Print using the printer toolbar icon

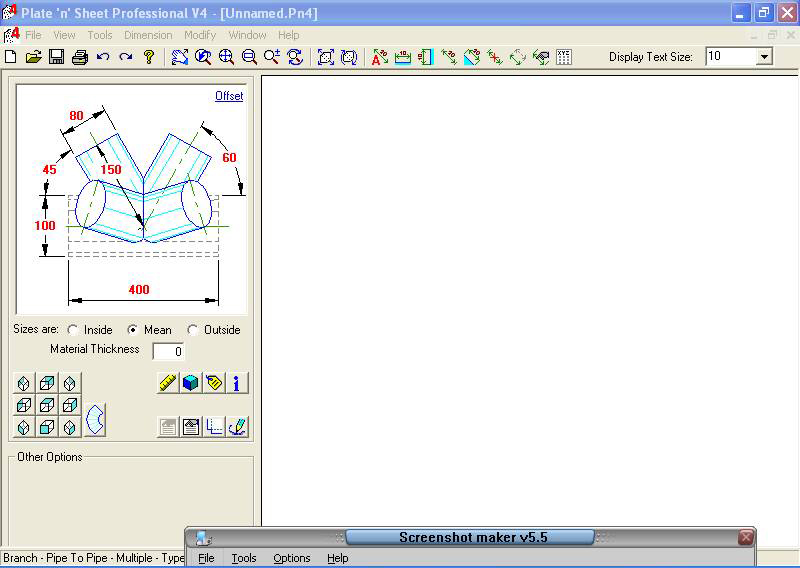click(80, 57)
